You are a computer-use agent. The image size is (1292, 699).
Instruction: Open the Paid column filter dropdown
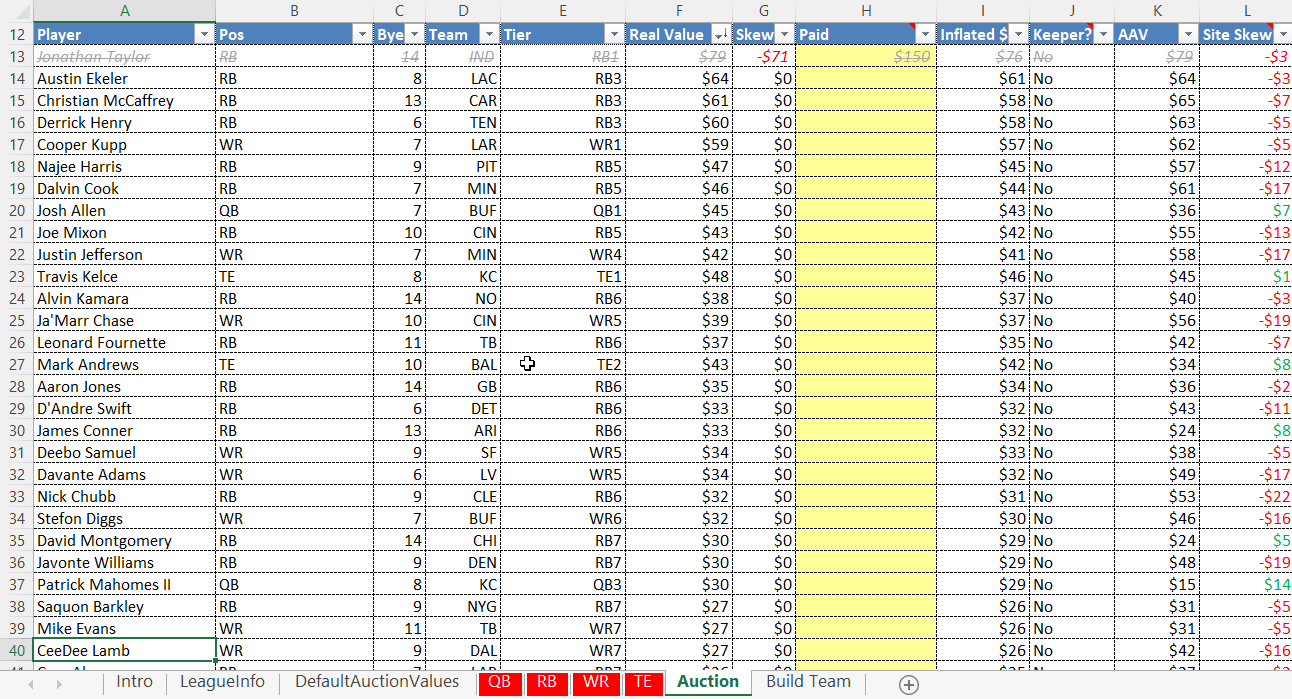click(x=925, y=34)
